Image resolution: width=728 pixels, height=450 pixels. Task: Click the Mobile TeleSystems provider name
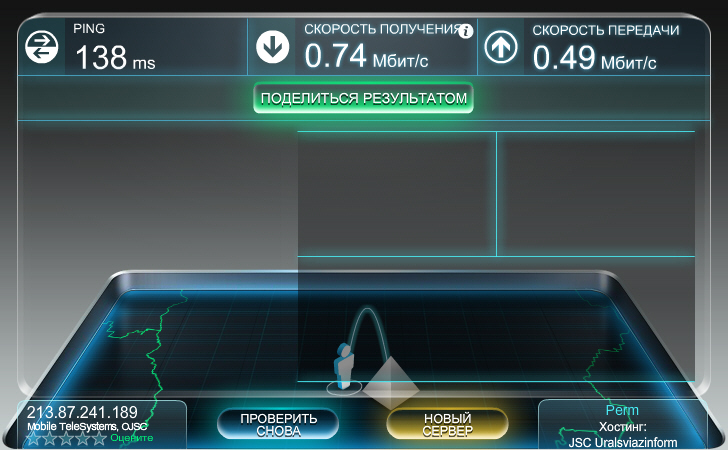[86, 427]
